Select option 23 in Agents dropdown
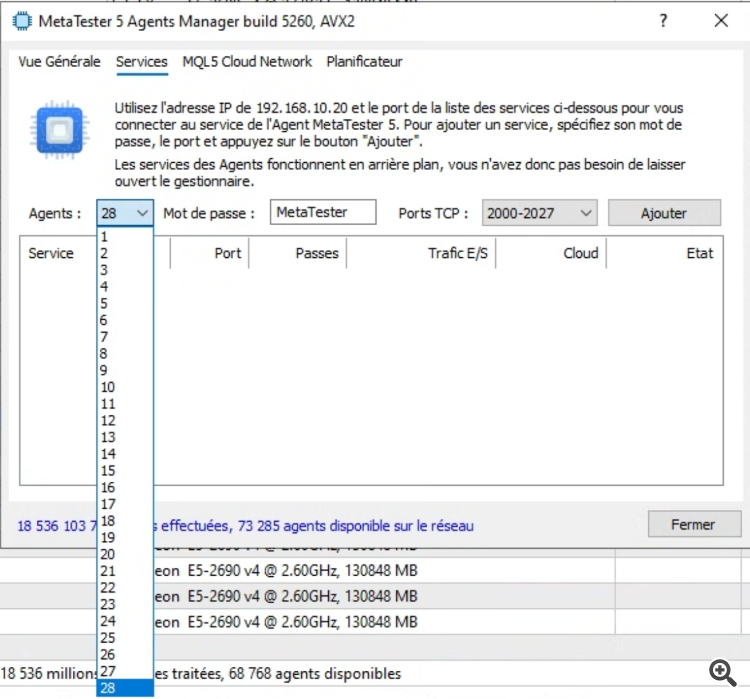This screenshot has width=750, height=699. tap(125, 604)
